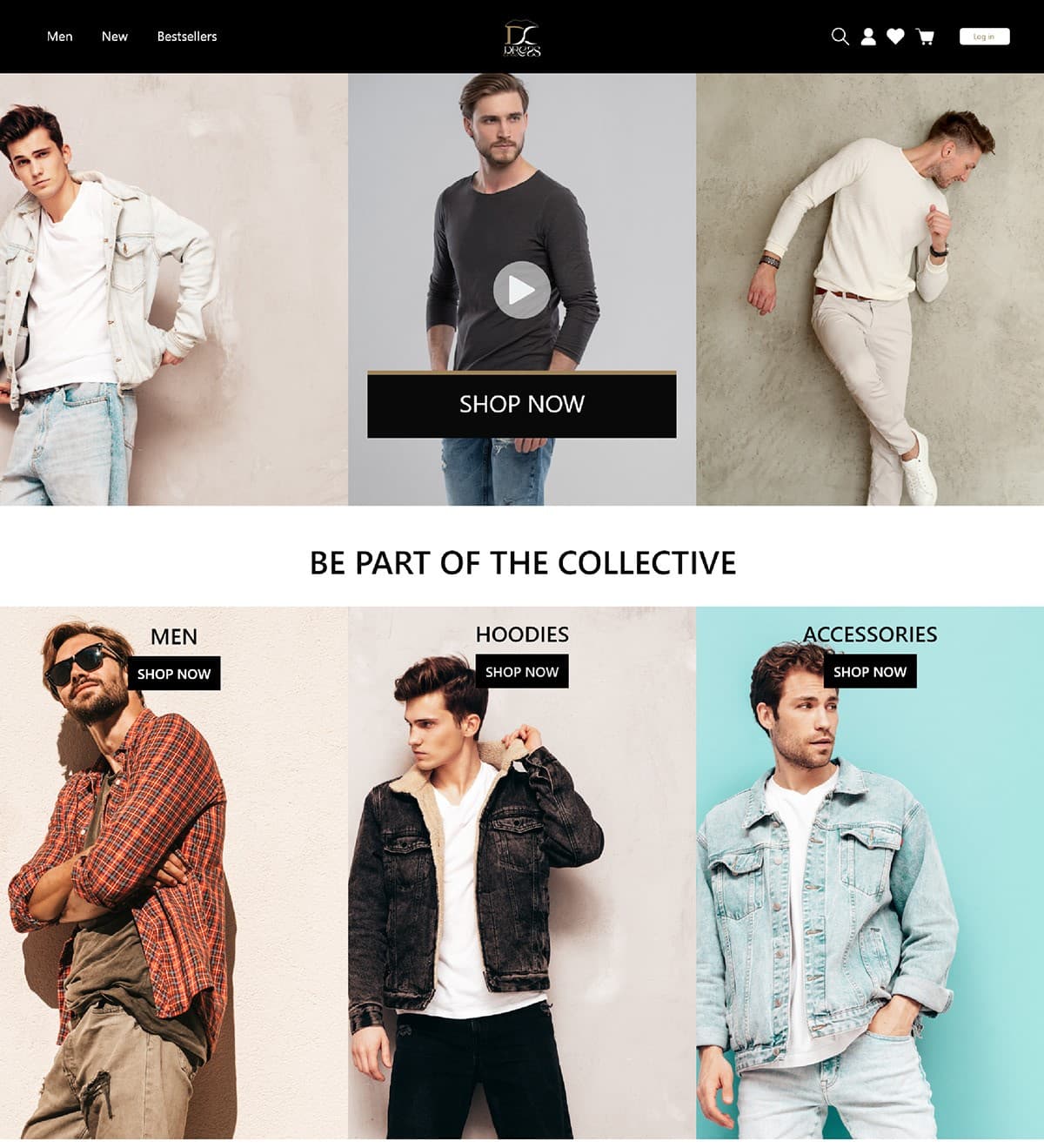Open the search magnifier icon
The width and height of the screenshot is (1044, 1148).
click(840, 37)
